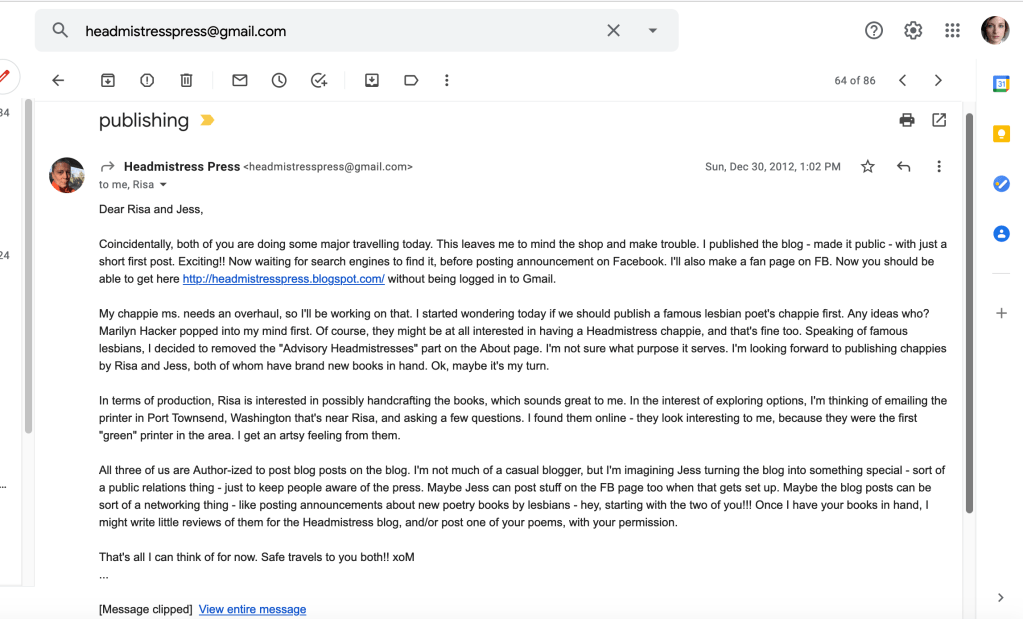Show search options dropdown
1023x619 pixels.
[x=653, y=31]
